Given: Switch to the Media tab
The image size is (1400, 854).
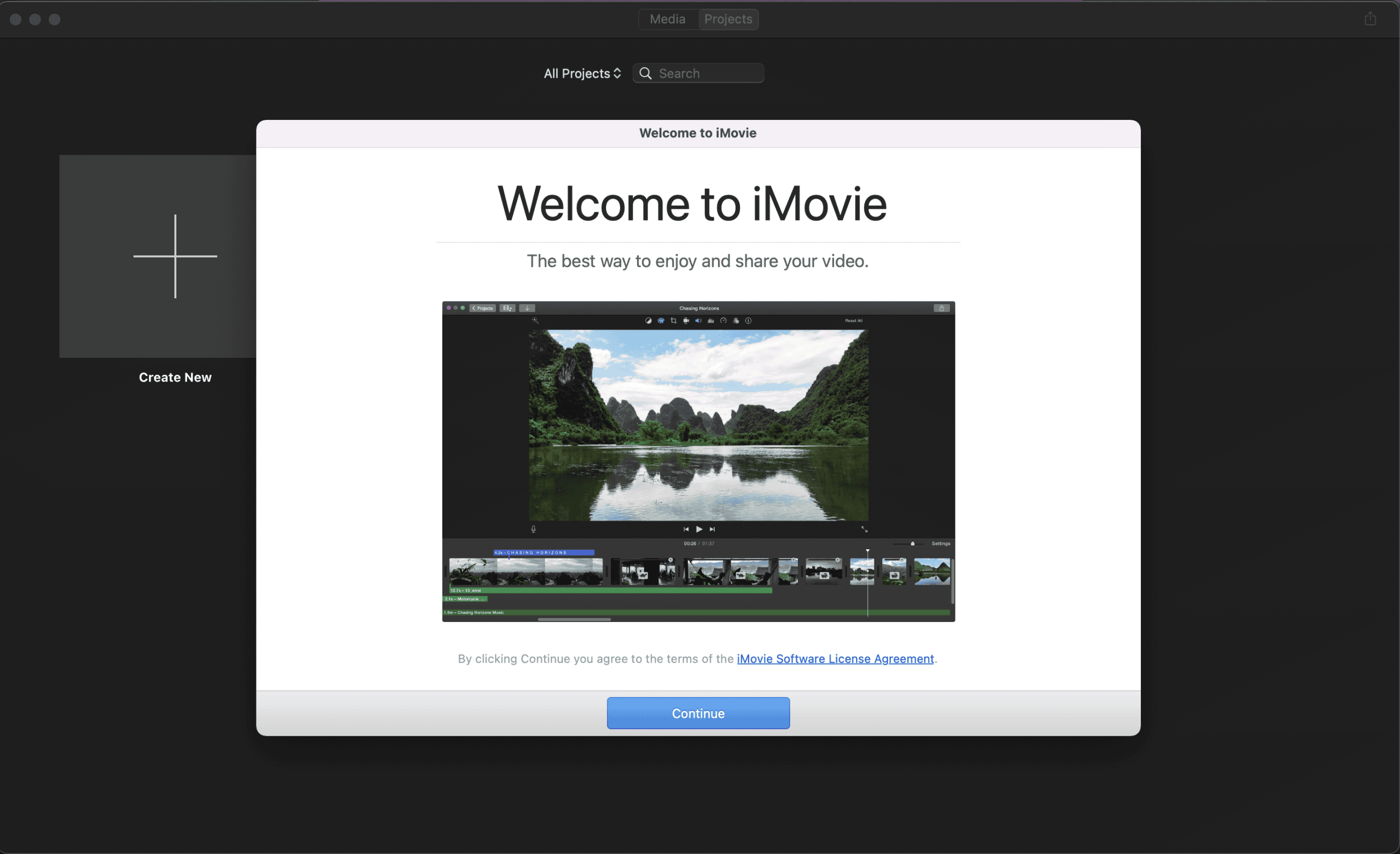Looking at the screenshot, I should coord(667,19).
